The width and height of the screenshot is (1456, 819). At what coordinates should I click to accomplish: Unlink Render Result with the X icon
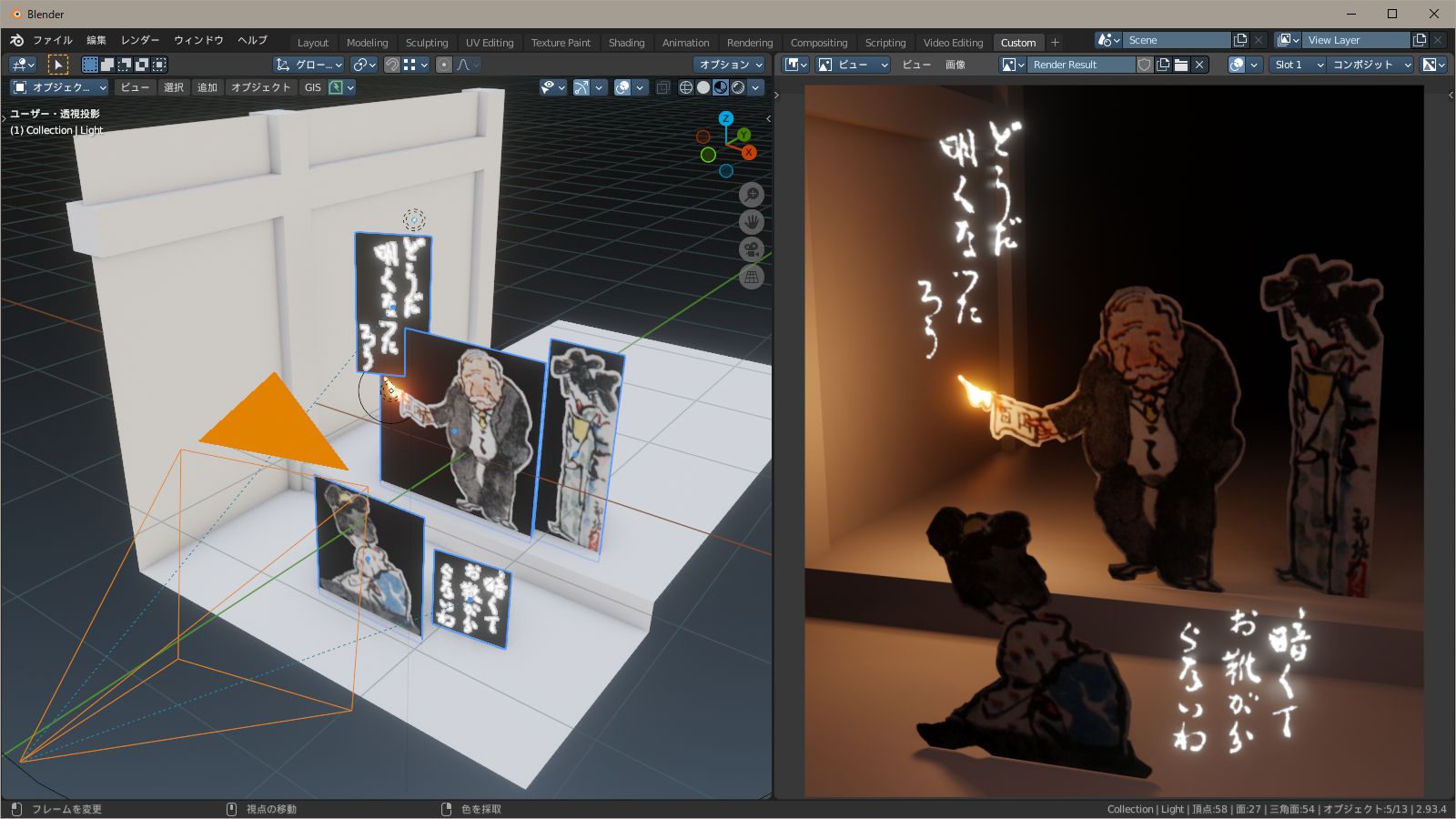(1199, 65)
